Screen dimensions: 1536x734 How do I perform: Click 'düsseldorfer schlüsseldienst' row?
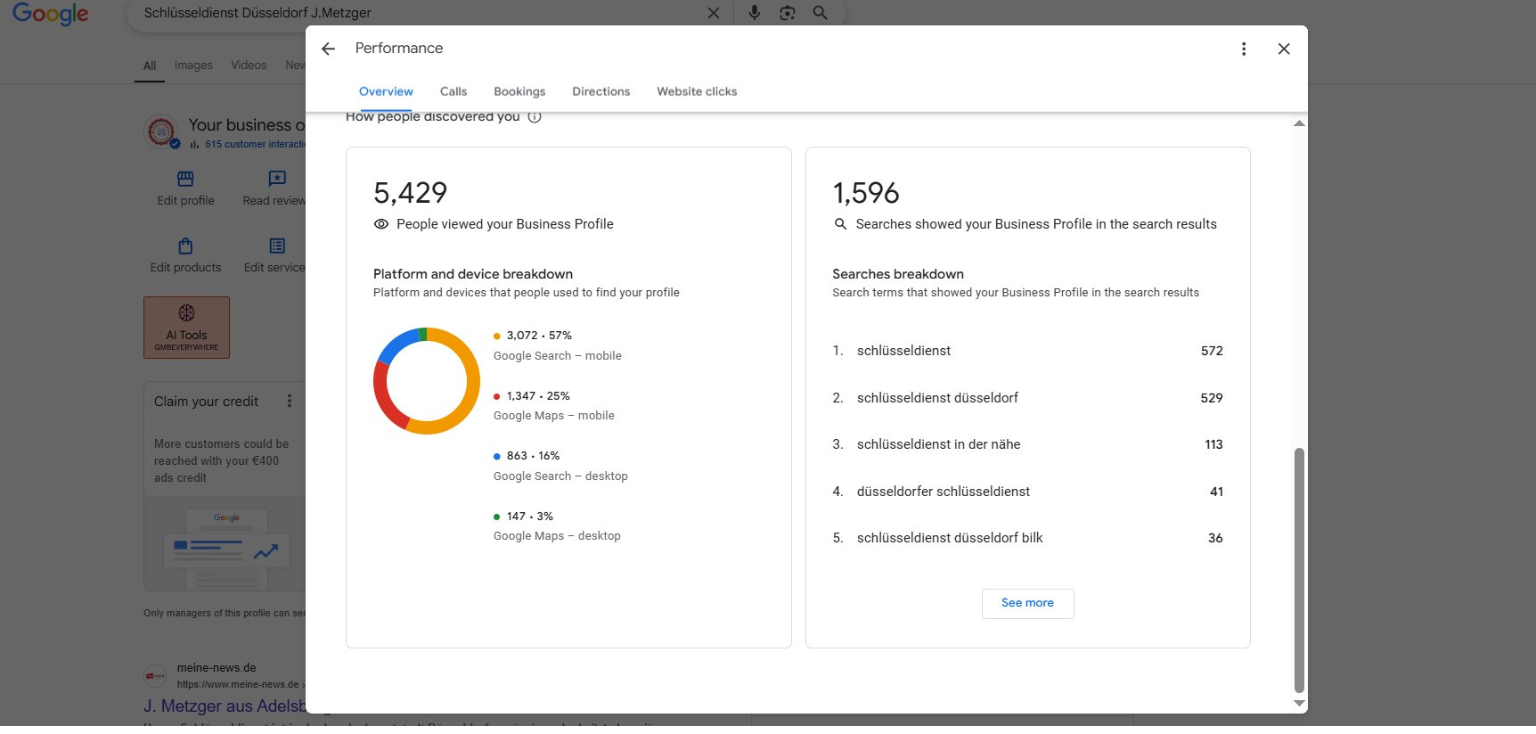[1027, 492]
